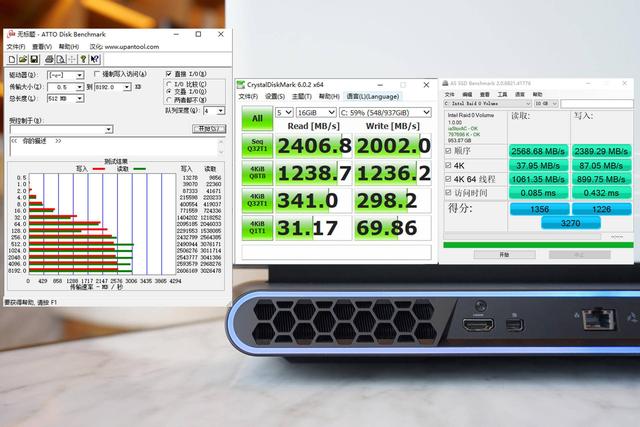Click the CrystalDiskMark title bar app icon
This screenshot has width=640, height=427.
[x=241, y=85]
